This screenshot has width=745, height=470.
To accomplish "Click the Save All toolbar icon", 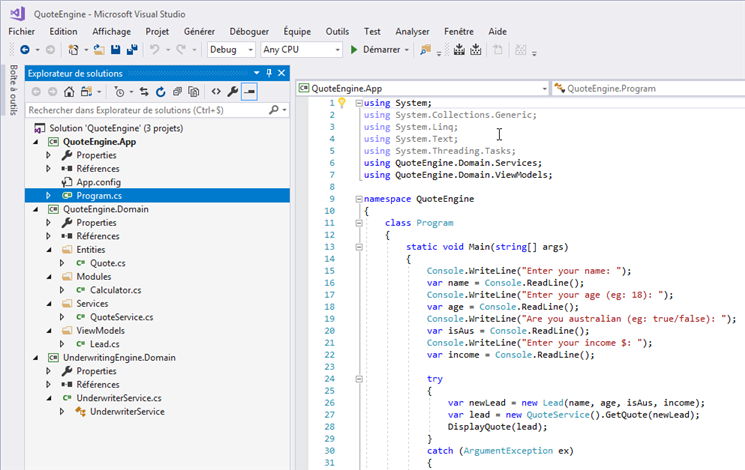I will coord(131,49).
